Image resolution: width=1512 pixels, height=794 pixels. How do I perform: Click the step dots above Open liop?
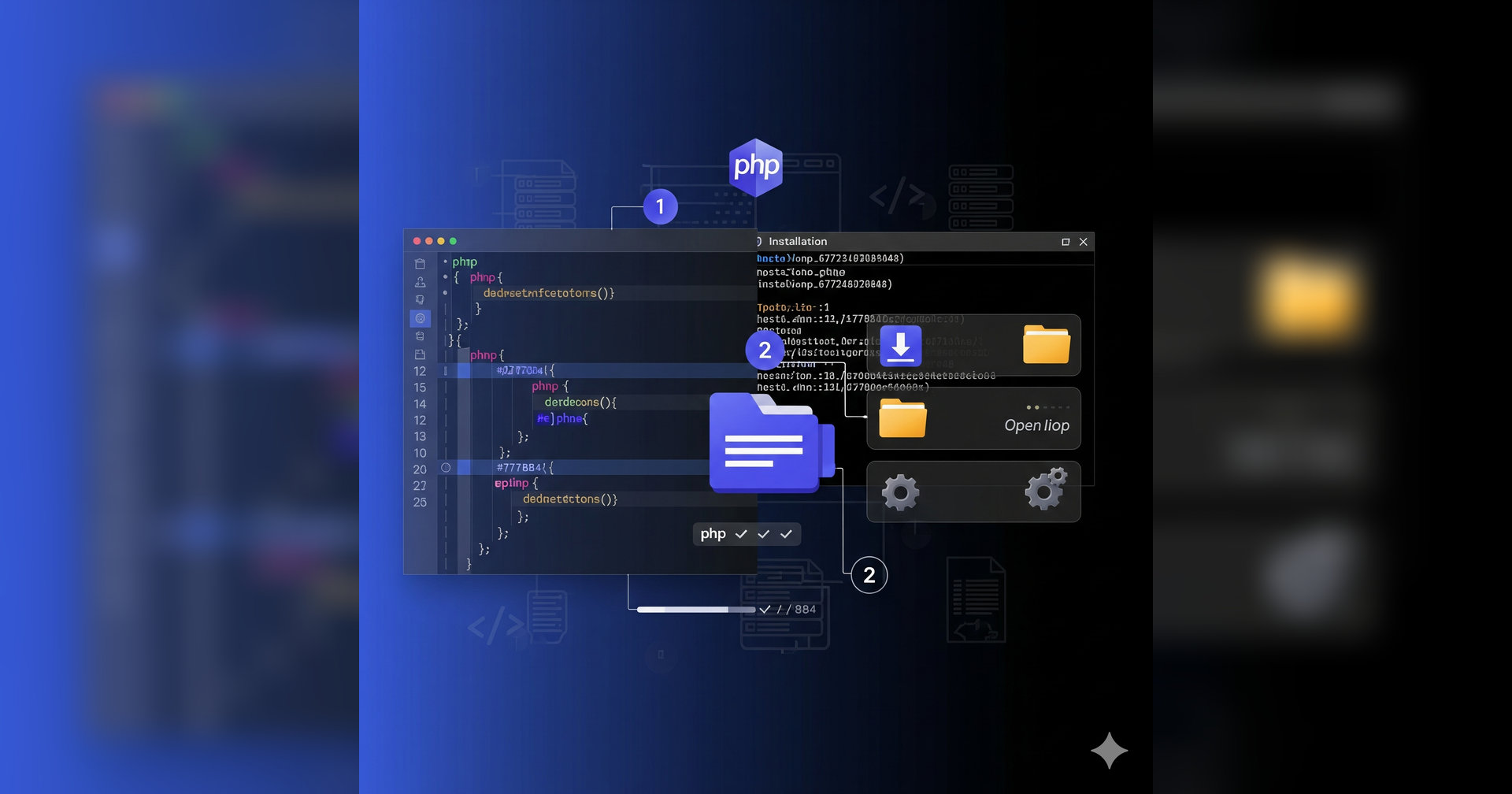click(1047, 407)
